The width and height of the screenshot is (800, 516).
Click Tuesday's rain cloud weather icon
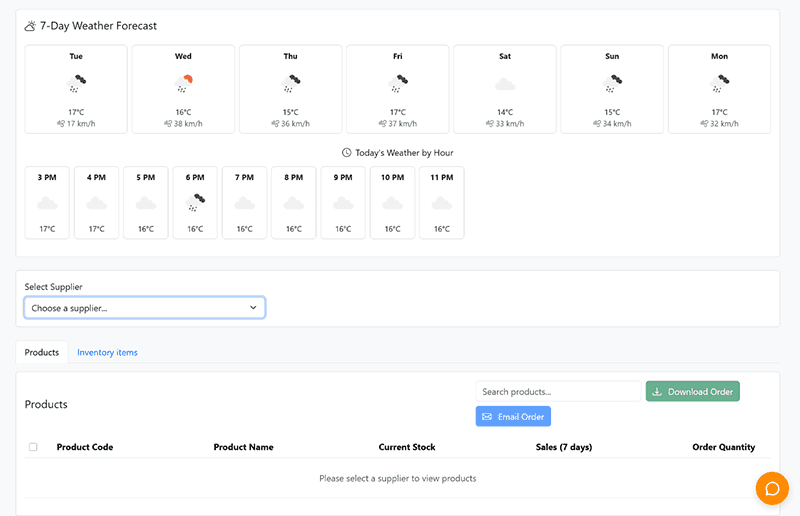[76, 83]
